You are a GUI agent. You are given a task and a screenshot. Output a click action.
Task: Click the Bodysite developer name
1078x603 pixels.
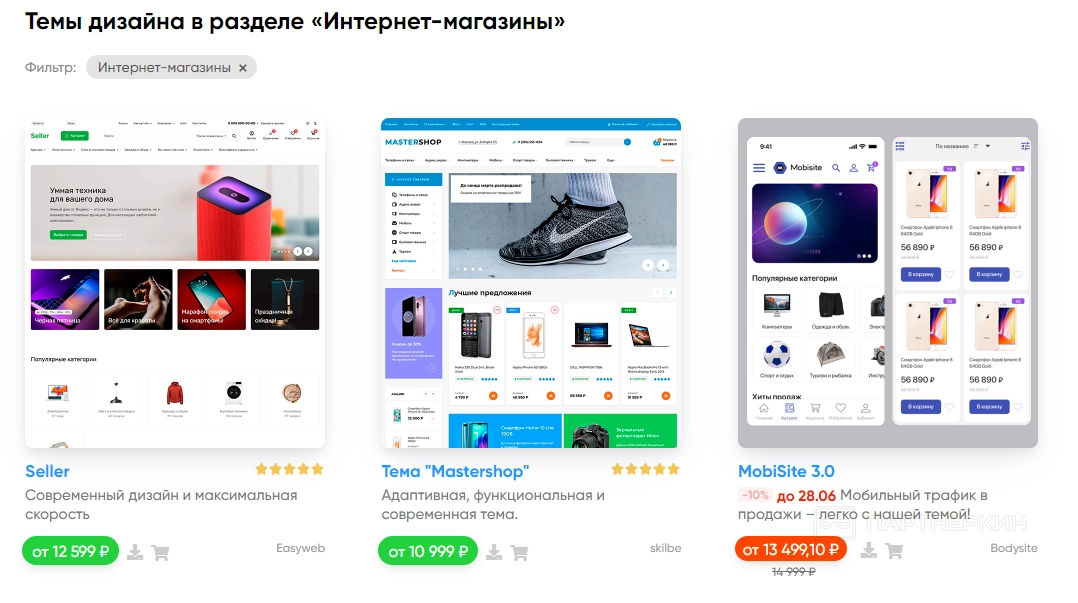point(1013,548)
